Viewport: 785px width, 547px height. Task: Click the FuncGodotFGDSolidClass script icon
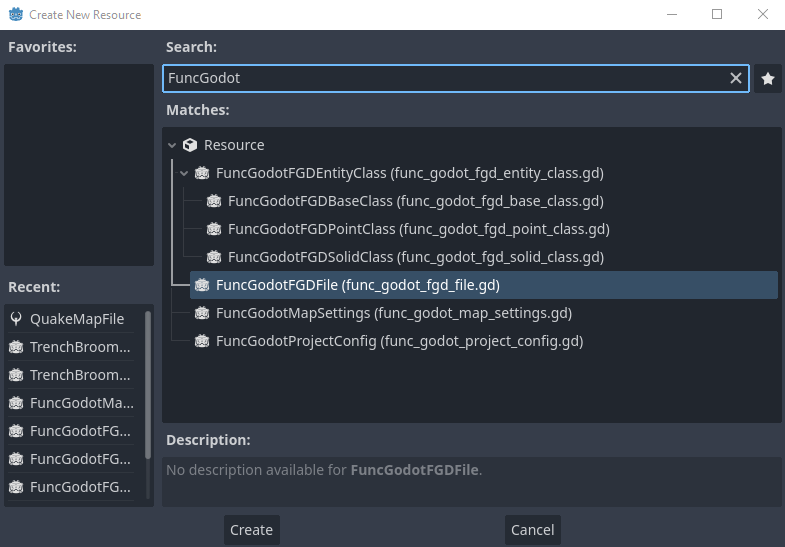(x=214, y=257)
